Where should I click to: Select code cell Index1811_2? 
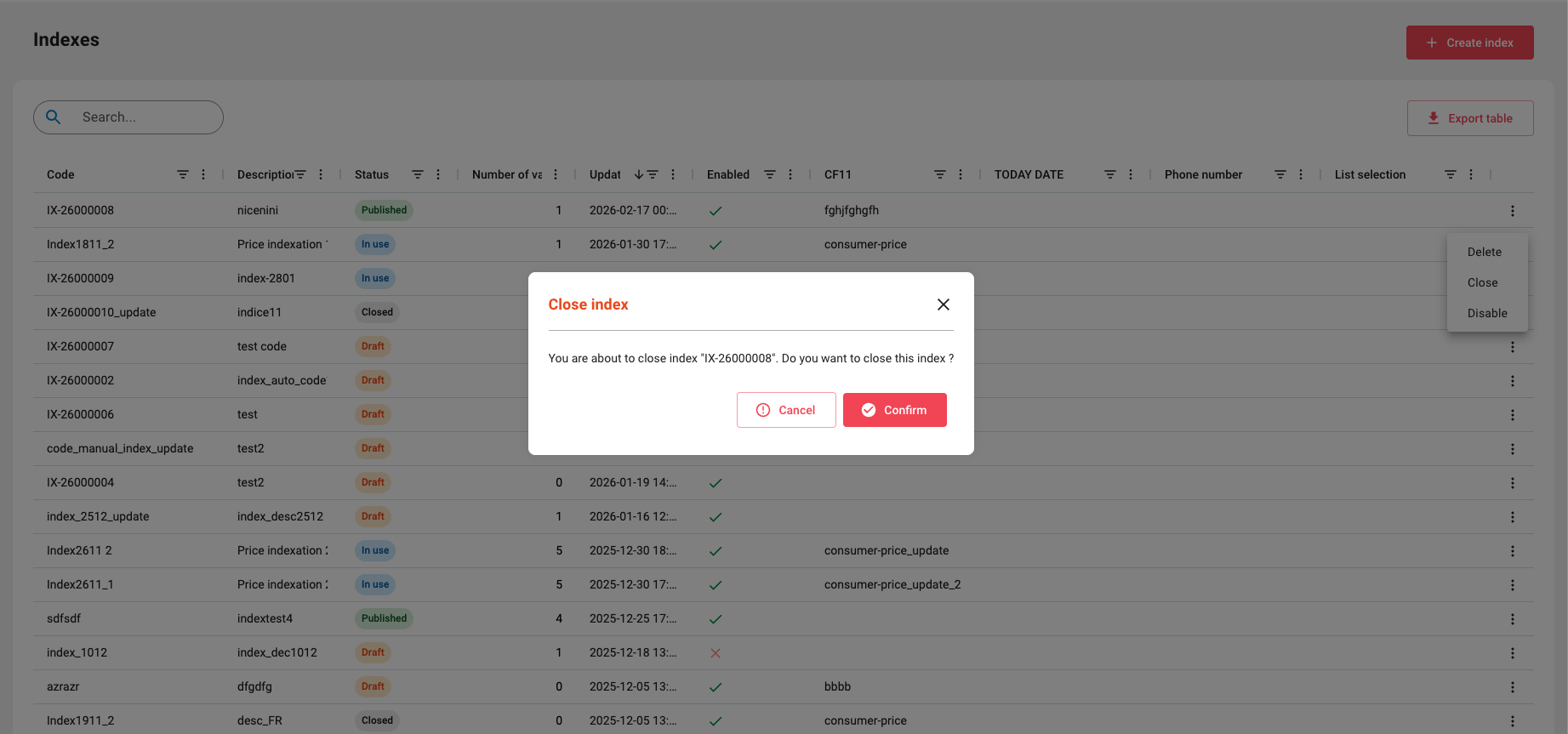80,244
